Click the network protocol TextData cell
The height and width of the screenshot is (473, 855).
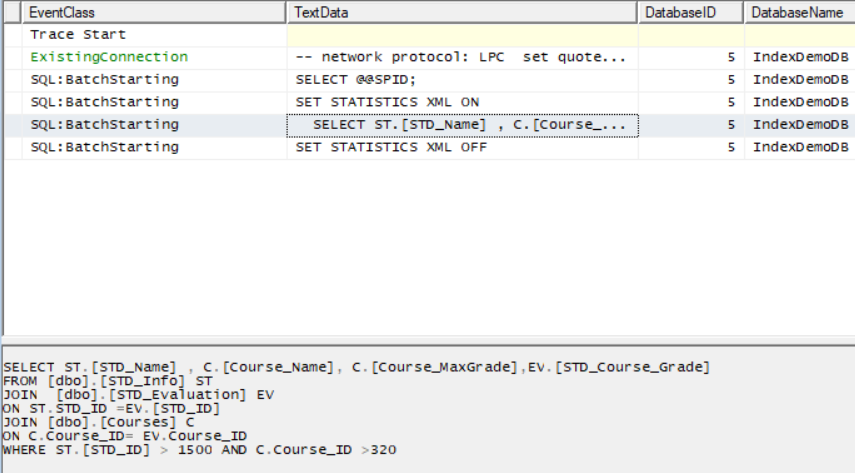pos(460,57)
